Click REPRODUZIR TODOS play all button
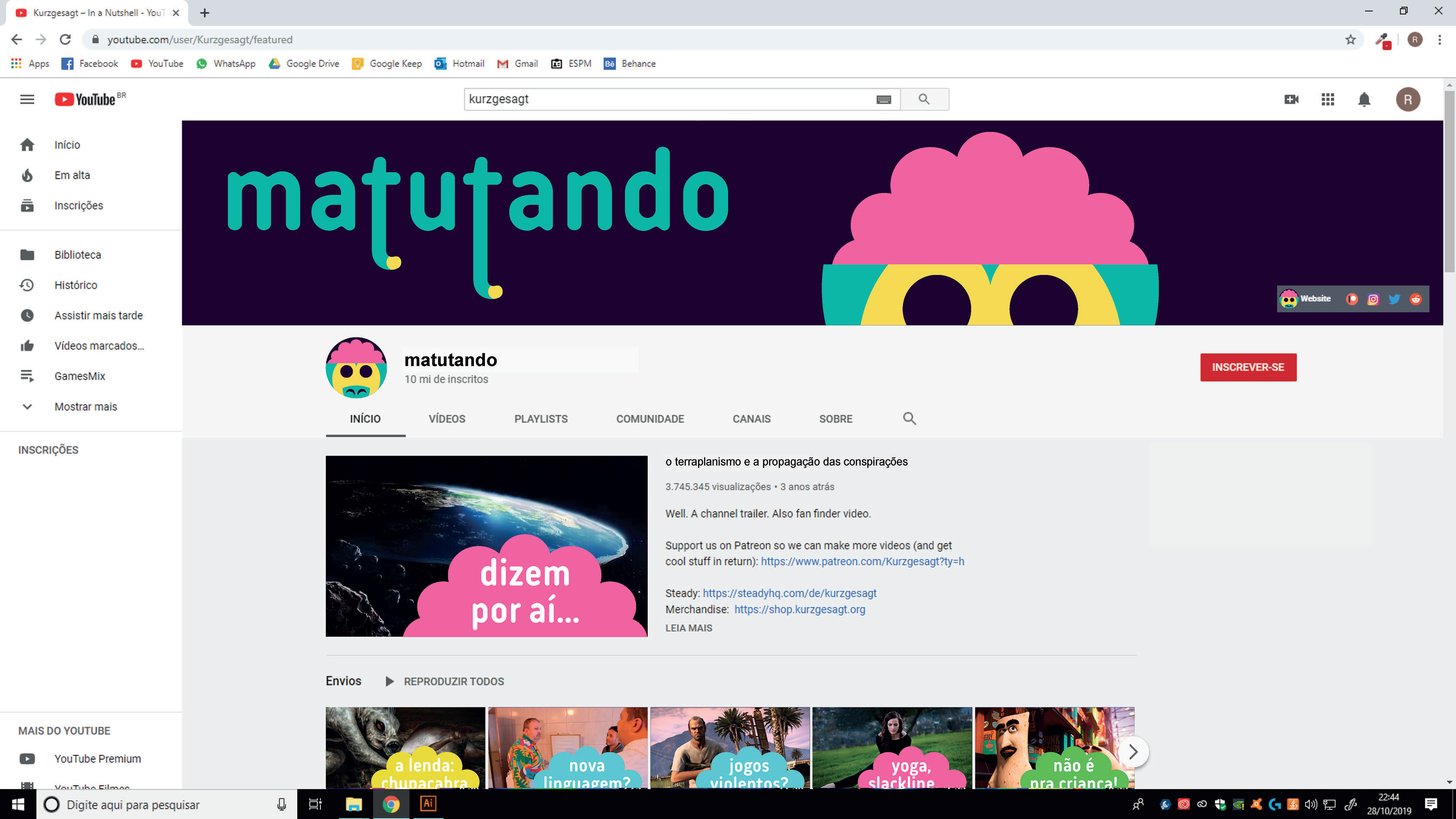1456x819 pixels. 446,682
